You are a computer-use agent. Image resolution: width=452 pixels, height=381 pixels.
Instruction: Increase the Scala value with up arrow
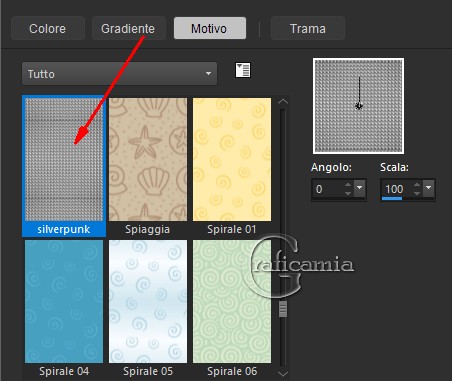pos(417,185)
